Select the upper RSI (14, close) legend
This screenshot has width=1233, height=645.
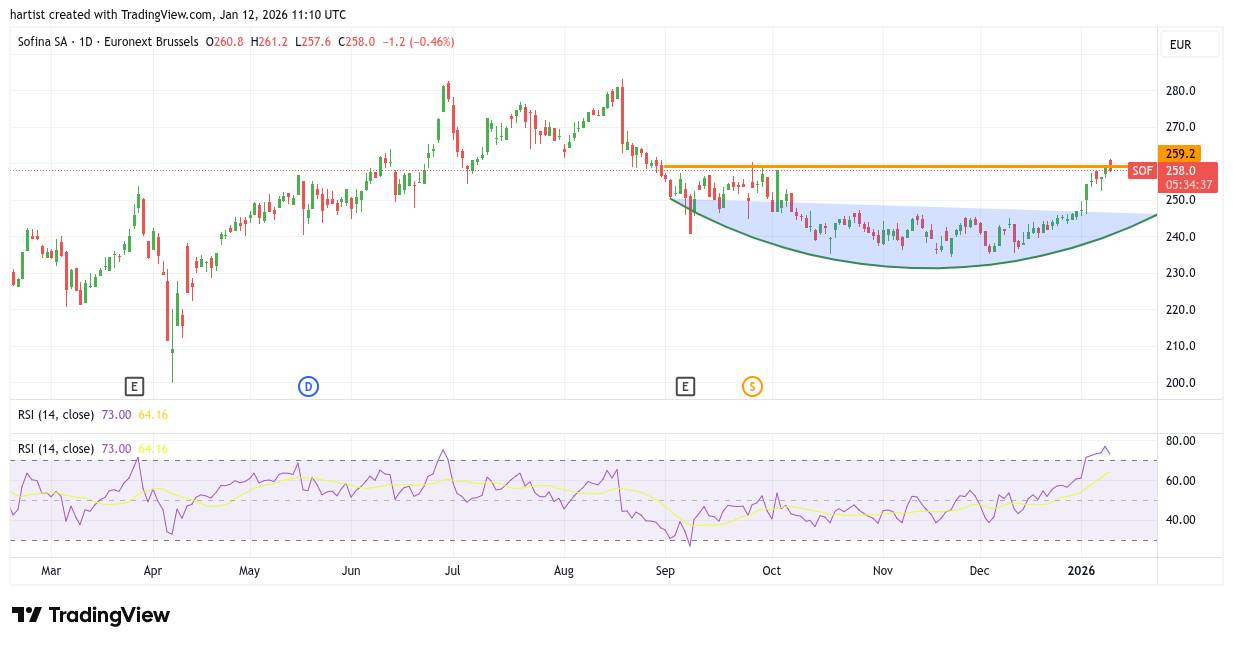pos(56,414)
